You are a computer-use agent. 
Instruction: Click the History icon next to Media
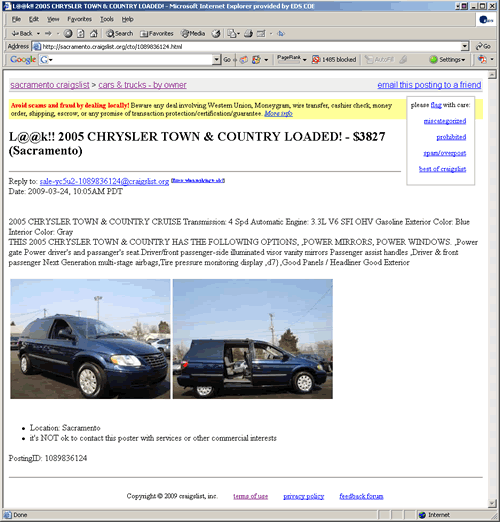click(x=216, y=33)
